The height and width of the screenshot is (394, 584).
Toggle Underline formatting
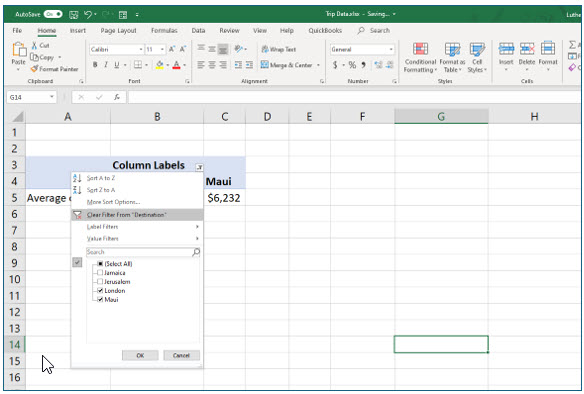(117, 65)
